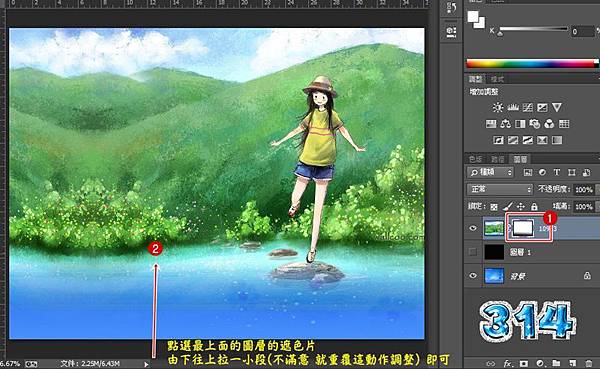Screen dimensions: 600x369
Task: Hide the 背景 layer
Action: [473, 276]
